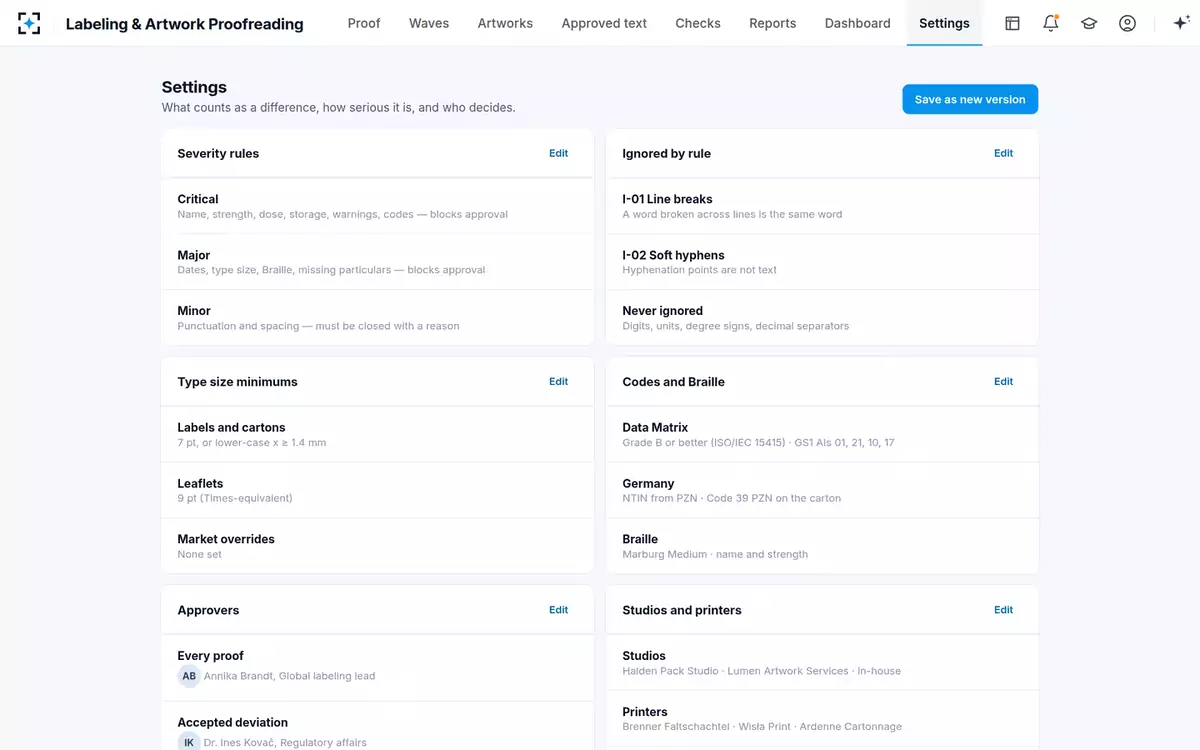The width and height of the screenshot is (1200, 750).
Task: Go to the Artworks tab
Action: pos(505,23)
